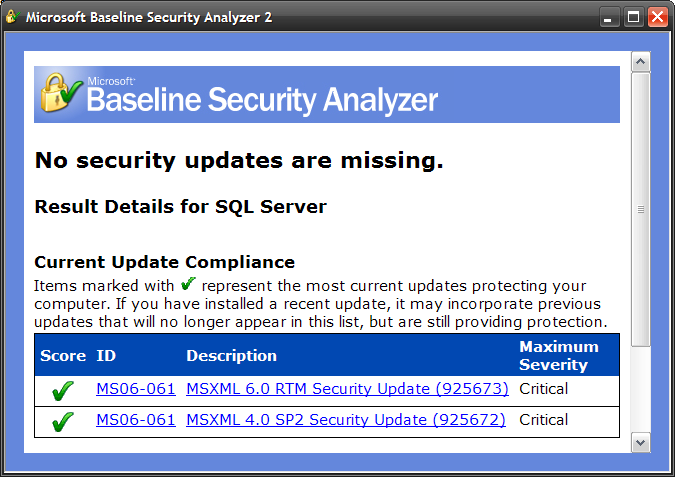The image size is (675, 477).
Task: Close the Baseline Security Analyzer window
Action: pyautogui.click(x=657, y=17)
